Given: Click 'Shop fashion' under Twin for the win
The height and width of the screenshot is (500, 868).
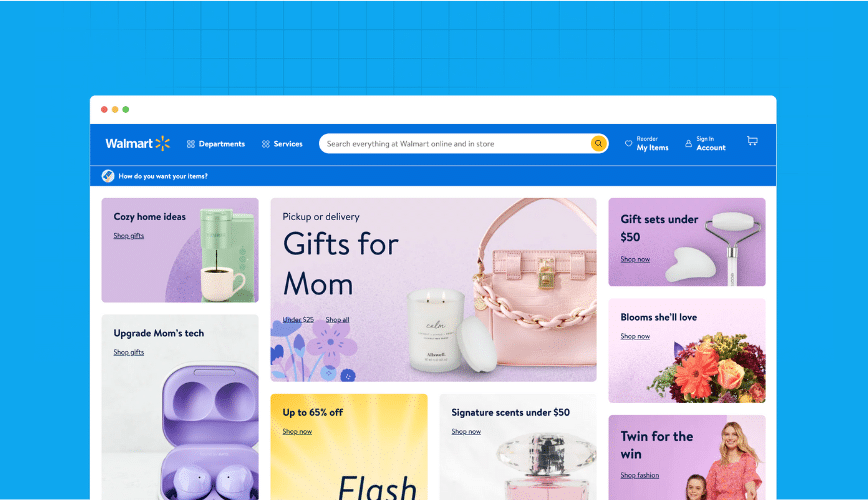Looking at the screenshot, I should tap(639, 475).
